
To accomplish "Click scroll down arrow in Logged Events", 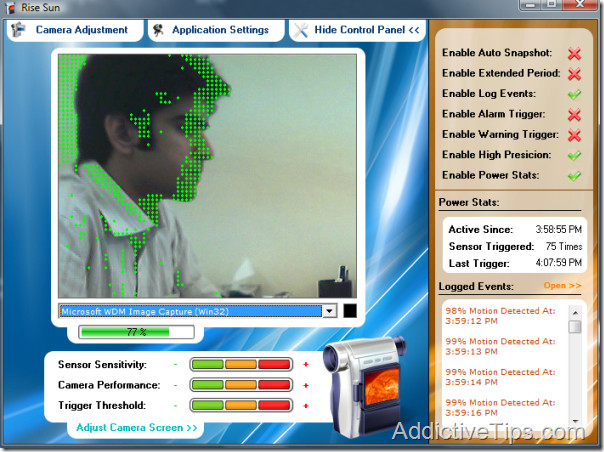I will (x=575, y=421).
